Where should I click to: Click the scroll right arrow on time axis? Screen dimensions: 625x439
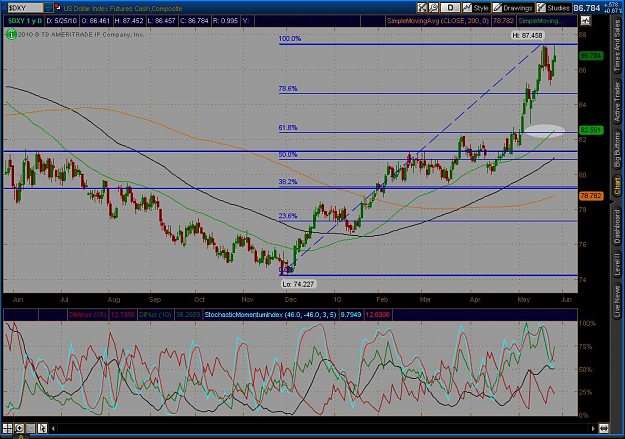[593, 429]
